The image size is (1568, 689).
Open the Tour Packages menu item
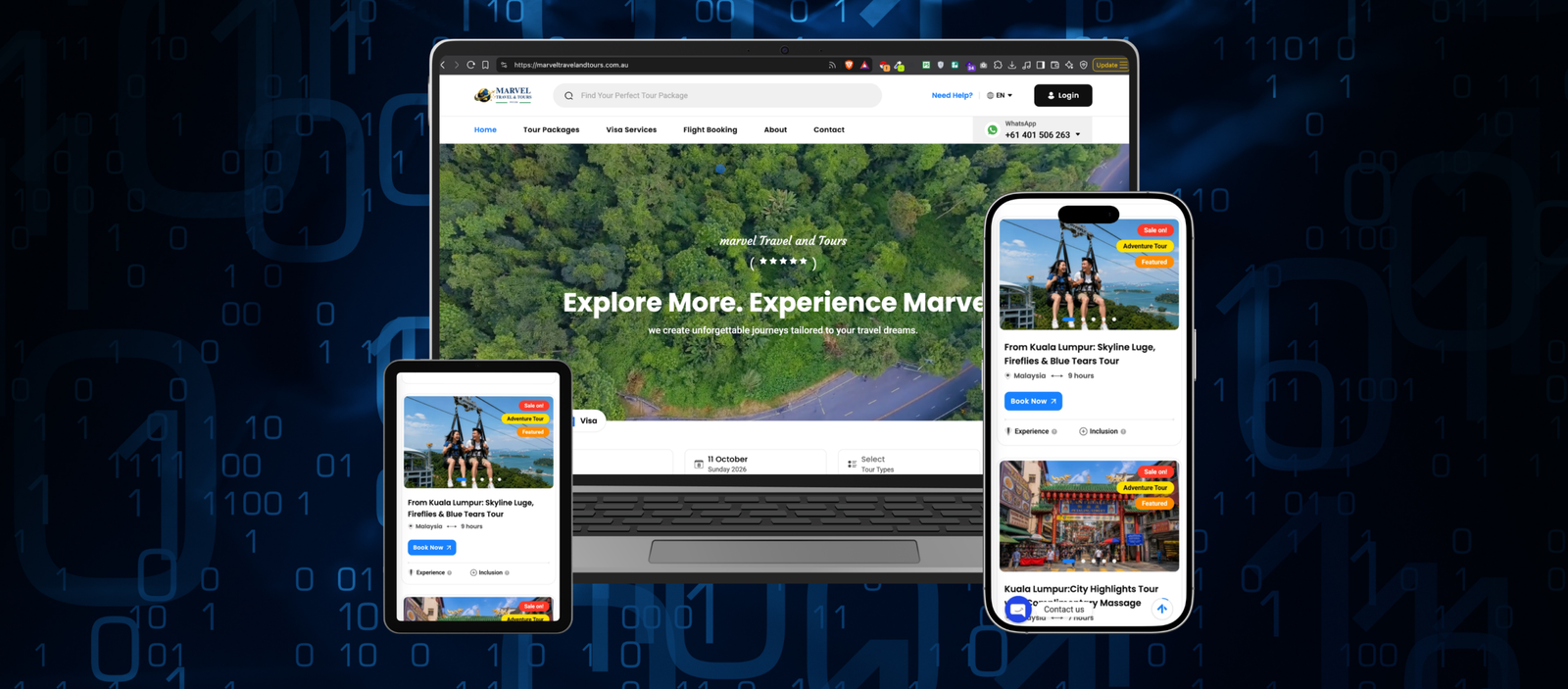pyautogui.click(x=551, y=129)
